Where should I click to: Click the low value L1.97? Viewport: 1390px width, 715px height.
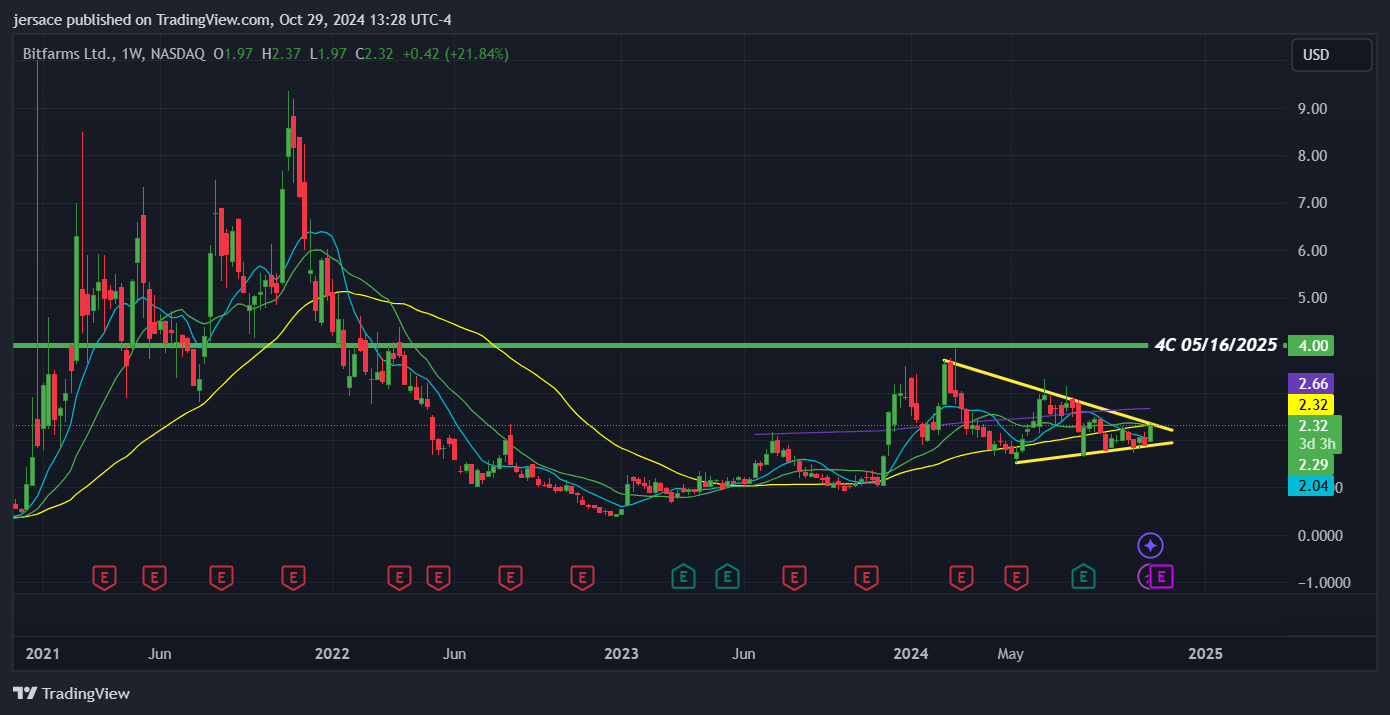(328, 54)
